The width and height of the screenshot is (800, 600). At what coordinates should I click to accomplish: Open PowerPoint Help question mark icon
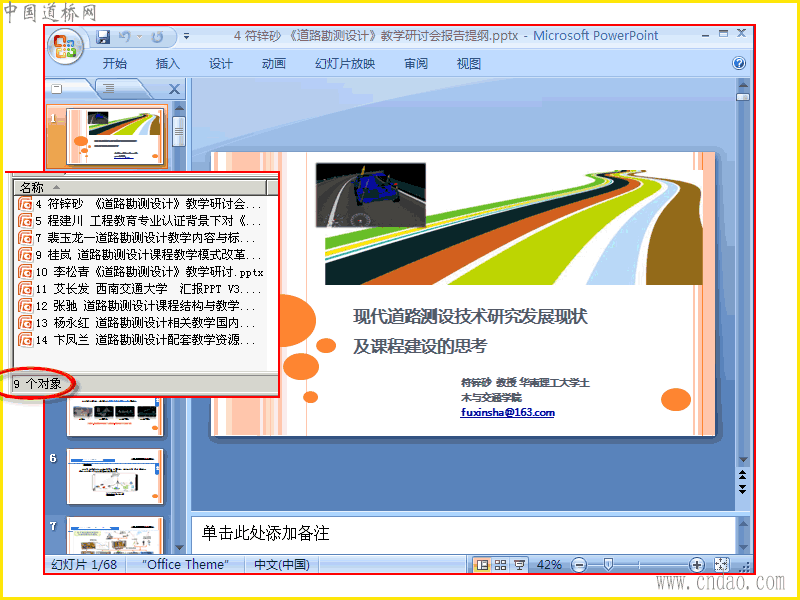[739, 63]
